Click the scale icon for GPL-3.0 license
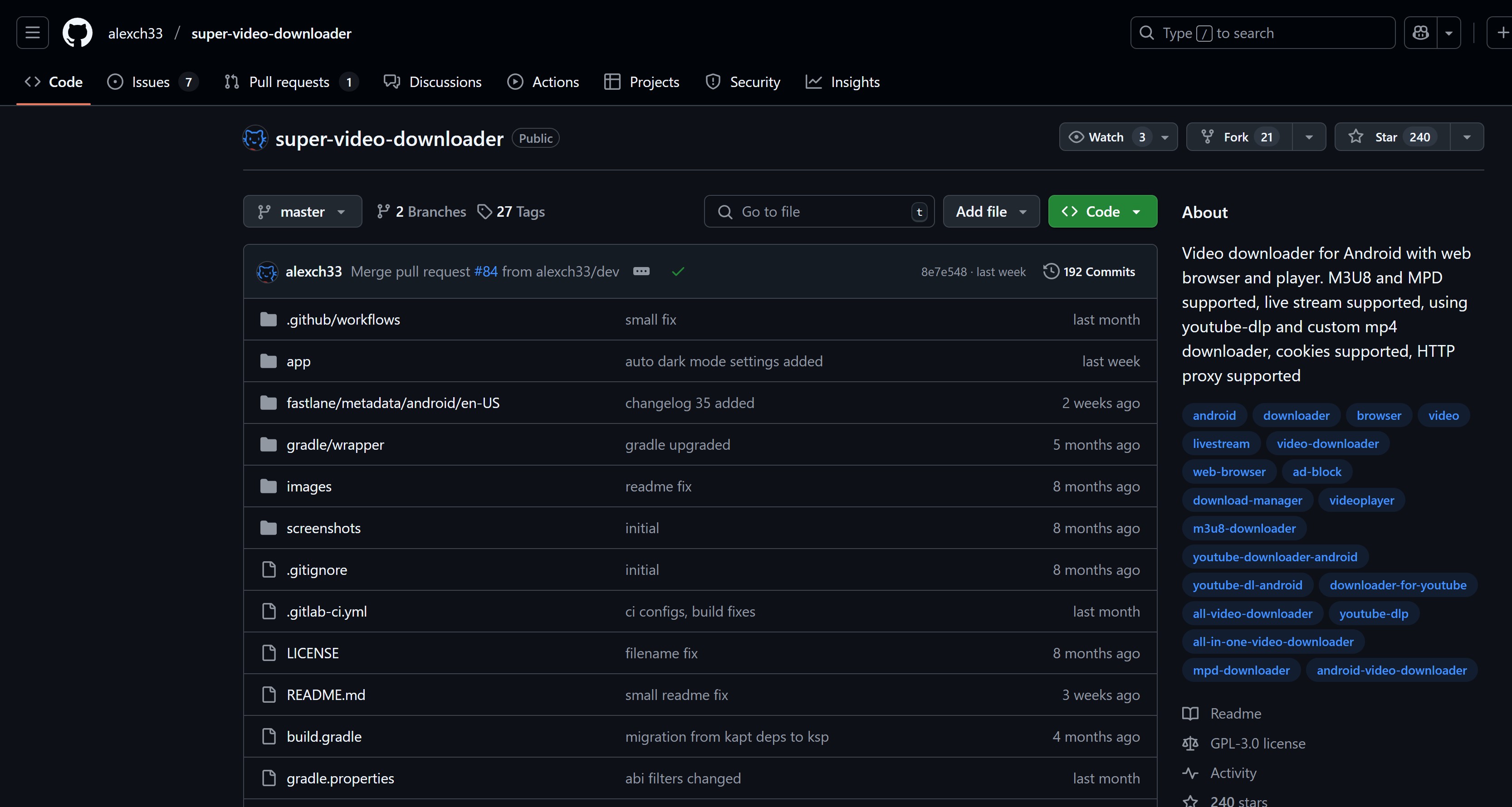1512x807 pixels. click(1190, 744)
